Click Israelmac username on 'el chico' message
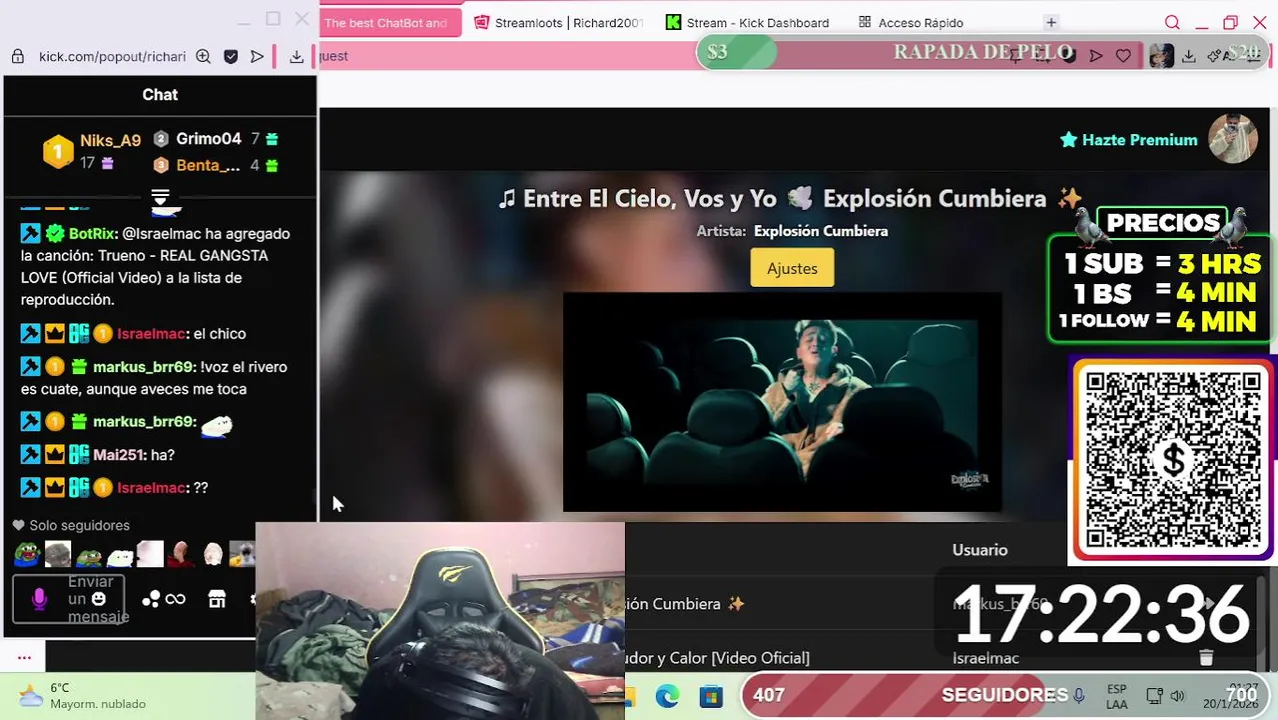This screenshot has width=1278, height=720. [151, 334]
